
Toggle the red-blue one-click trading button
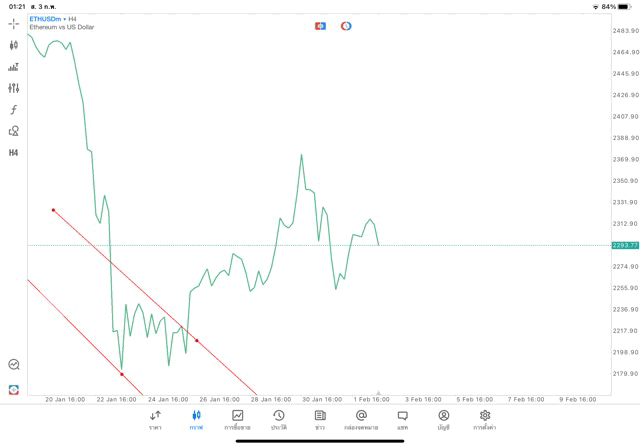point(321,26)
